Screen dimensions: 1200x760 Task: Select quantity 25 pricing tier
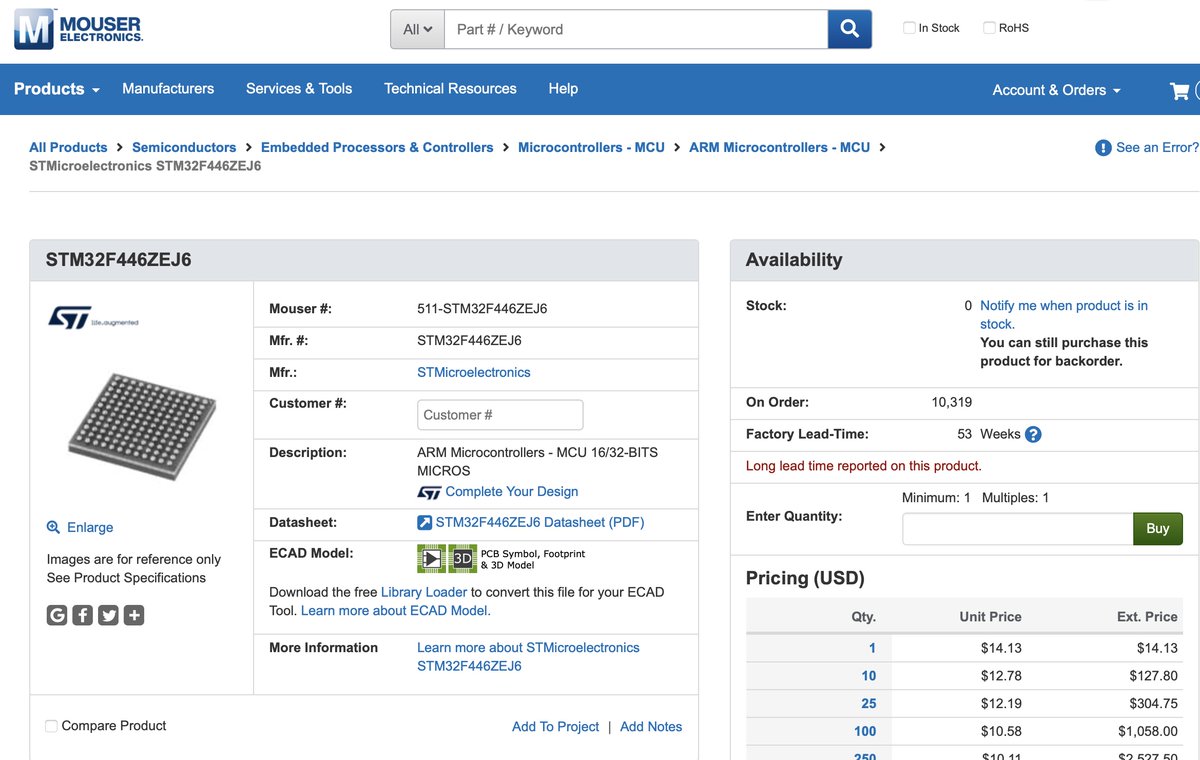tap(869, 704)
